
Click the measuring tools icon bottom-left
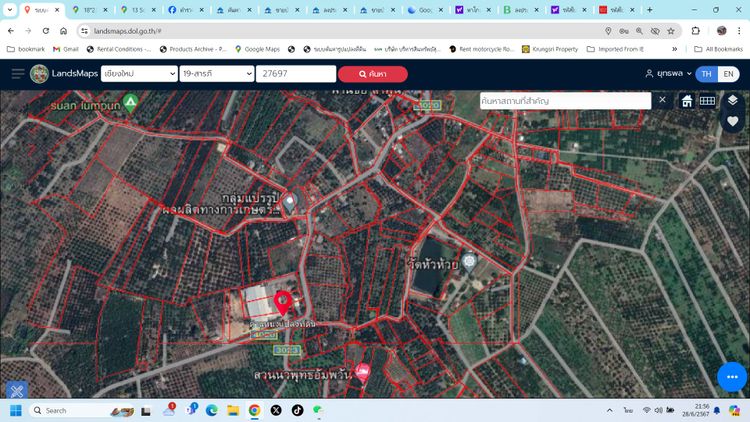pyautogui.click(x=15, y=391)
